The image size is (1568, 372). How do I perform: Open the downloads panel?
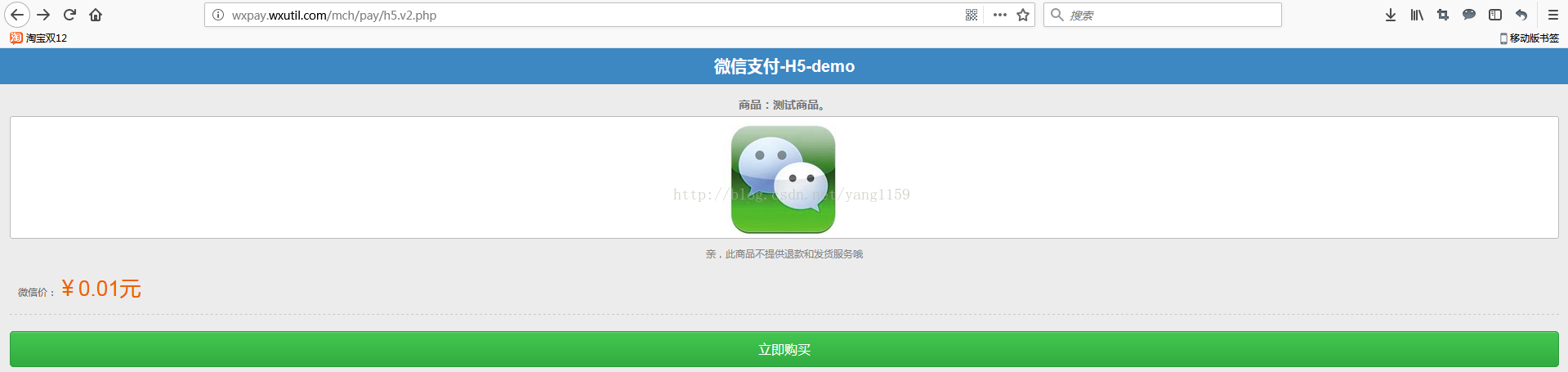[1391, 15]
